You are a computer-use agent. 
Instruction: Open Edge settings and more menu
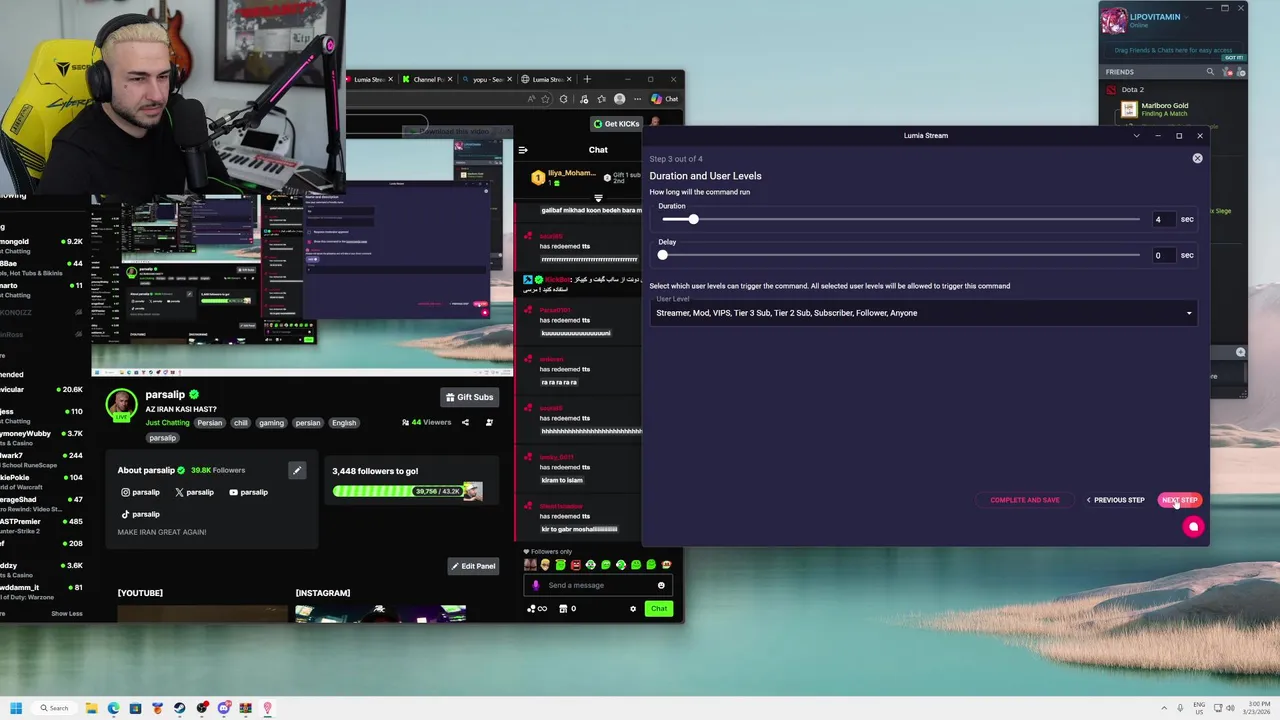coord(637,99)
